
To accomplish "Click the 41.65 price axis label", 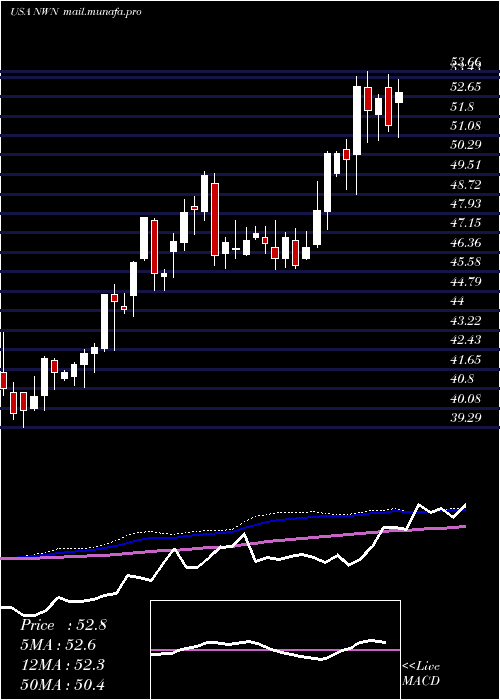I will click(x=466, y=359).
